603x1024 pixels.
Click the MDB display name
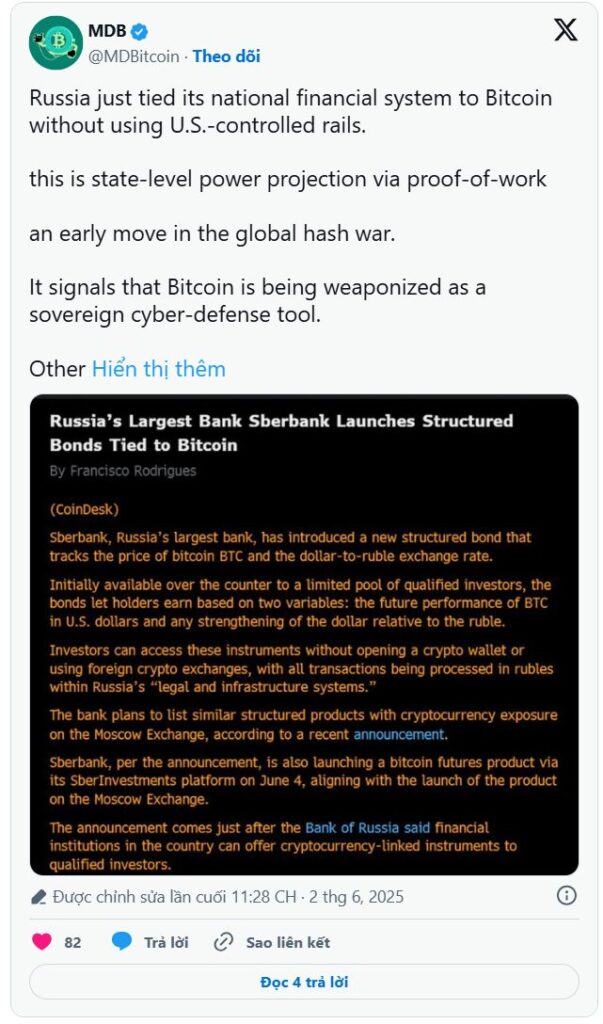(x=107, y=32)
